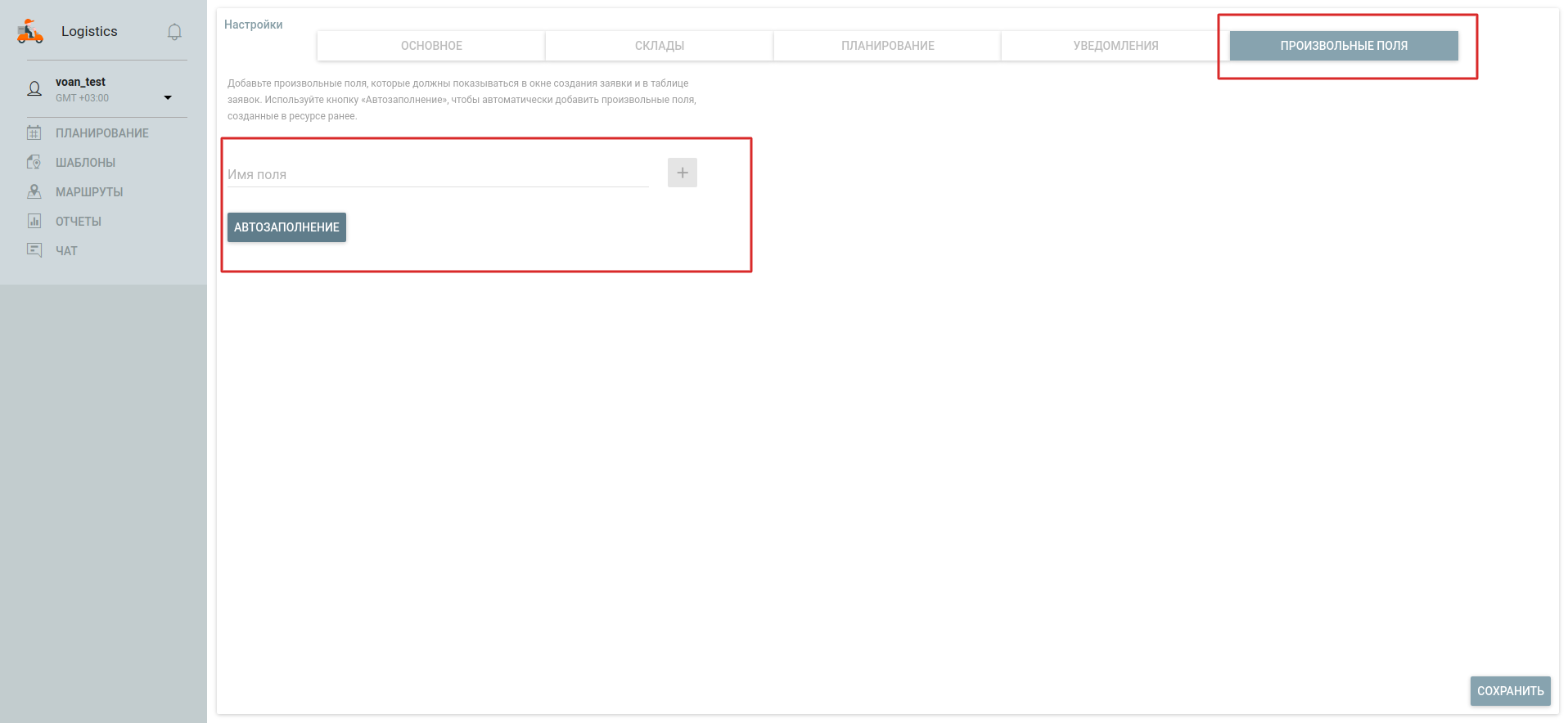The width and height of the screenshot is (1568, 723).
Task: Click the Сохранить button
Action: (x=1510, y=691)
